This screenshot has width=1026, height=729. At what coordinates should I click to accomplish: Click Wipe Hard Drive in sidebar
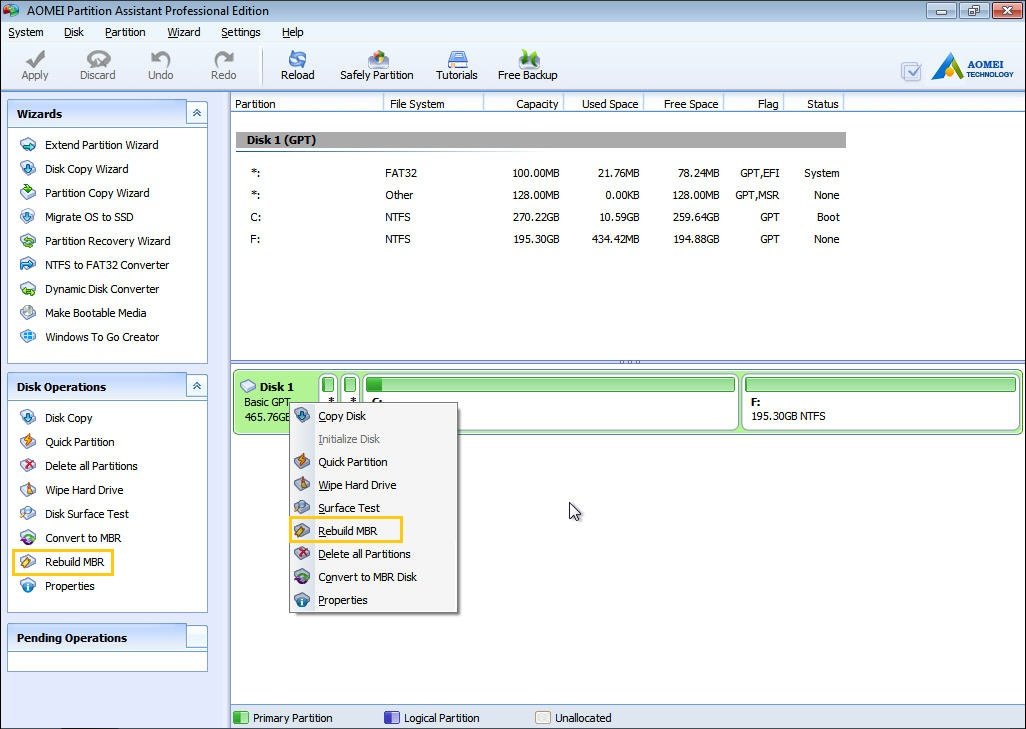click(71, 489)
